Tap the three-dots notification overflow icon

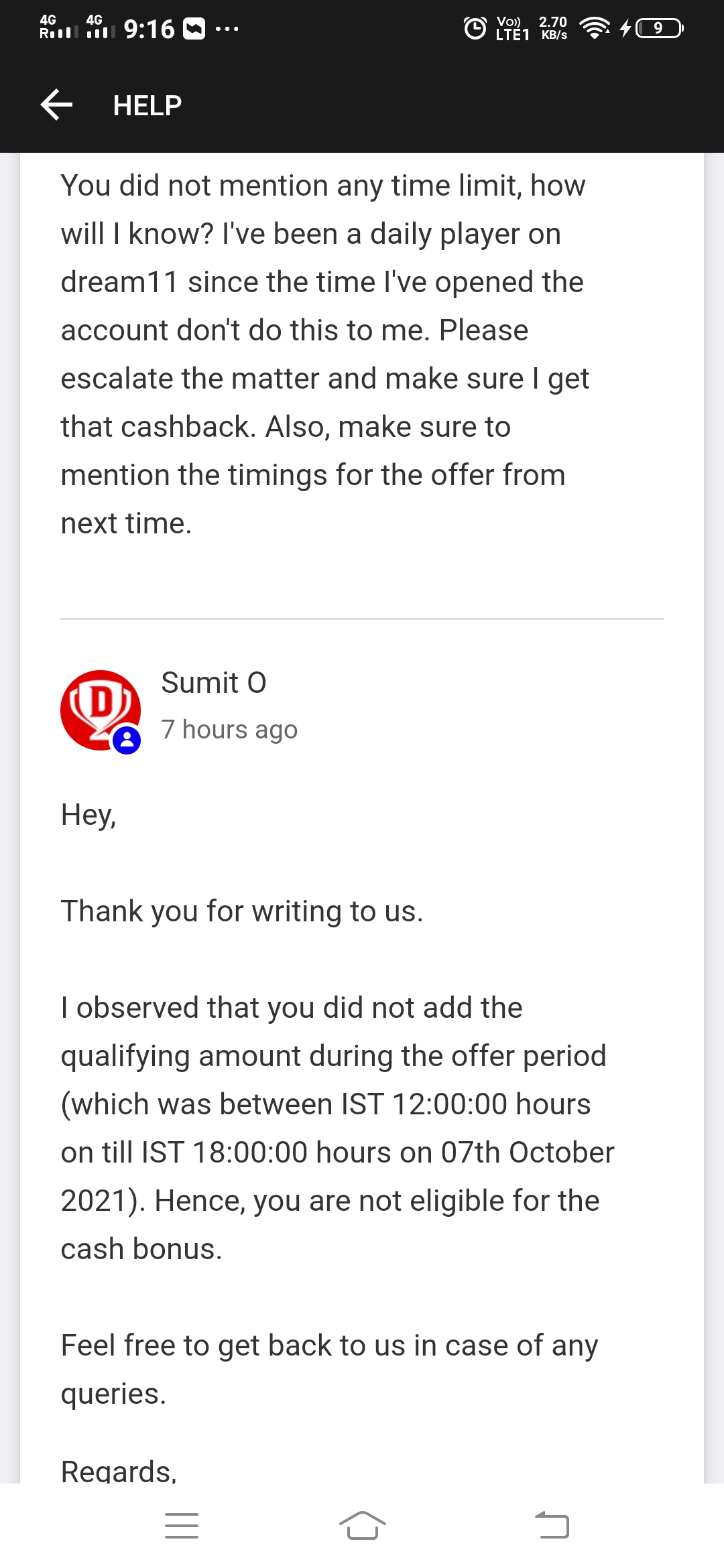click(x=227, y=29)
